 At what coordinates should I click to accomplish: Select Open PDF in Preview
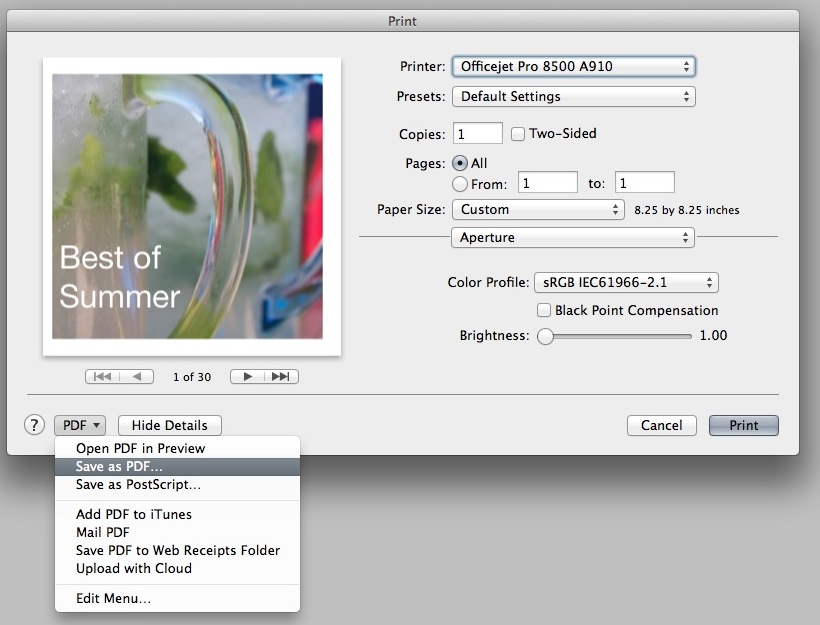pos(140,449)
